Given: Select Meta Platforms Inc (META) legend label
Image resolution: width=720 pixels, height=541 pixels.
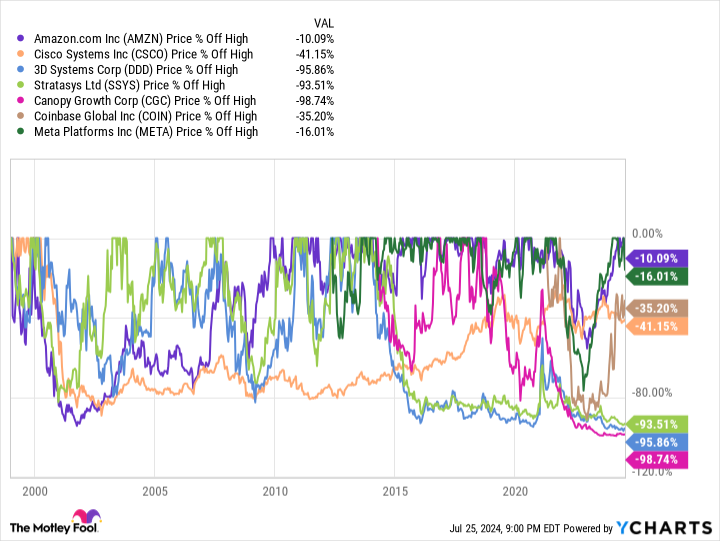Looking at the screenshot, I should [146, 132].
